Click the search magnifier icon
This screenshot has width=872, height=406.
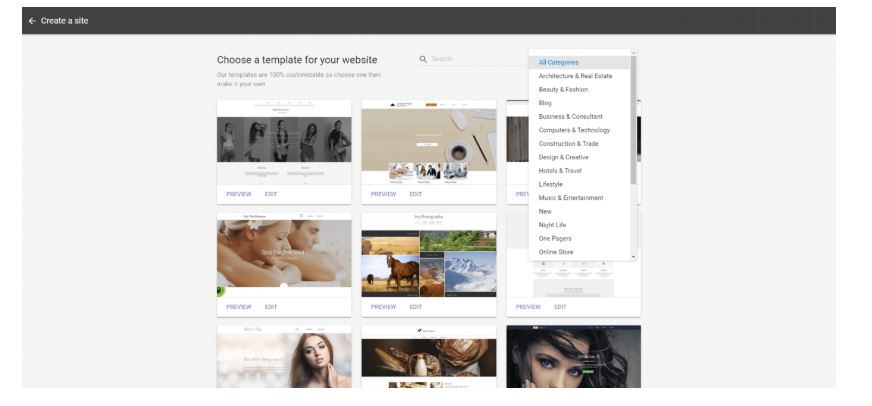pos(423,59)
